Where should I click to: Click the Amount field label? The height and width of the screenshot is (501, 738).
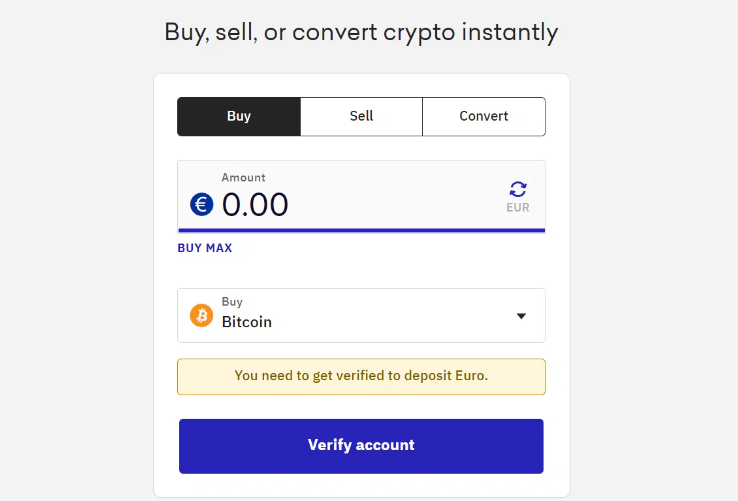pos(244,178)
